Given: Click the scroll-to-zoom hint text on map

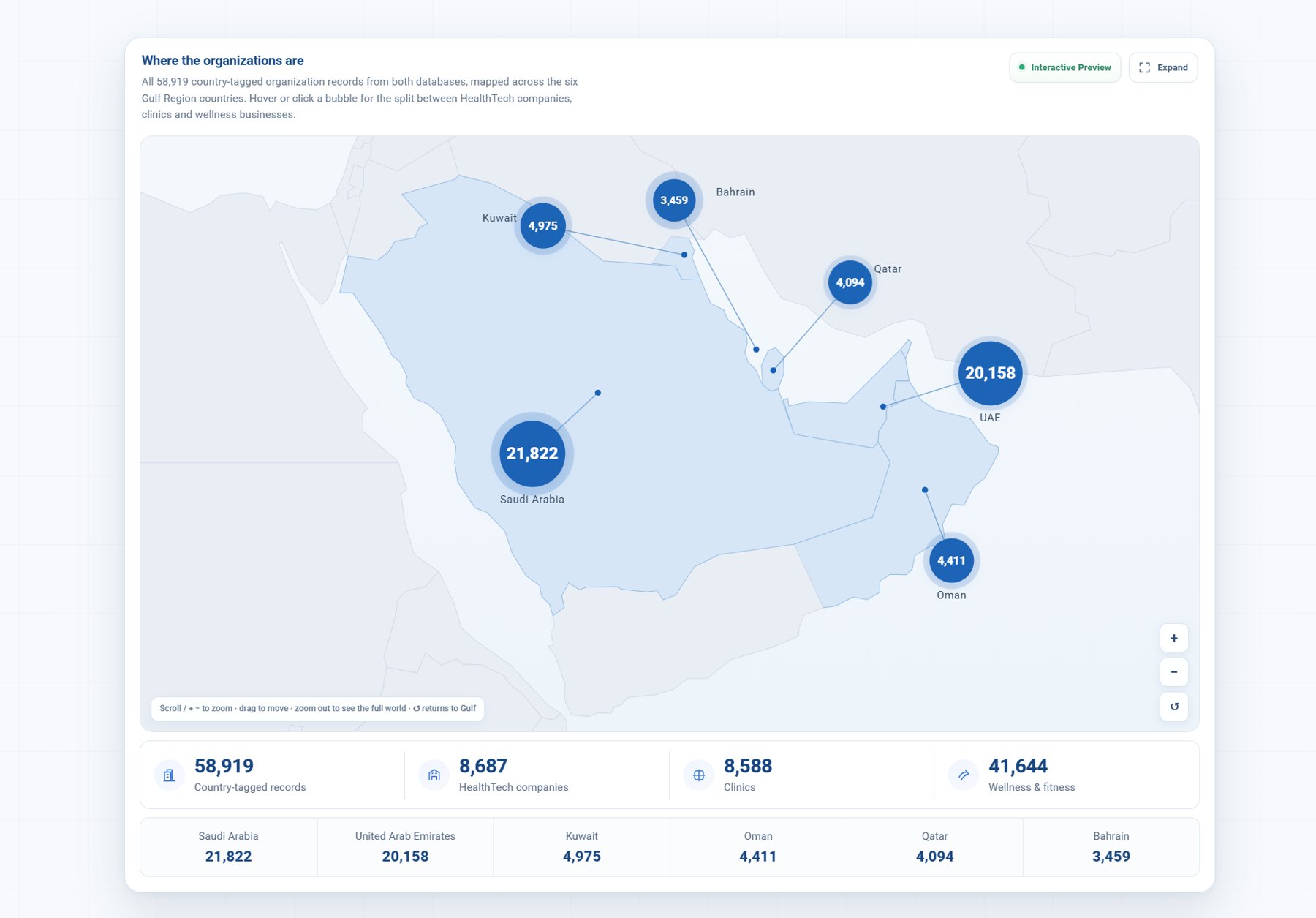Looking at the screenshot, I should (x=317, y=708).
